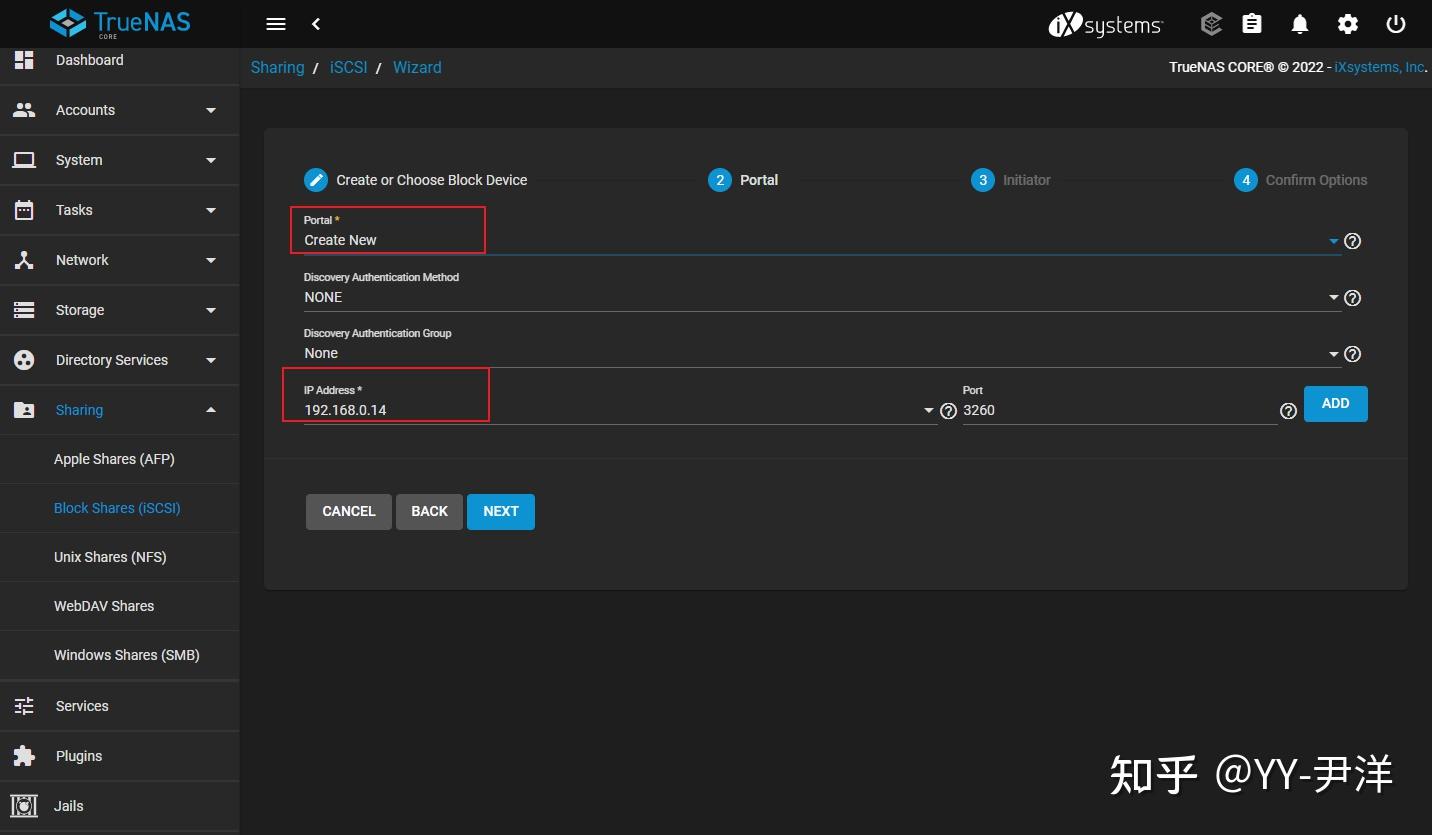Open the system settings gear icon

(x=1347, y=24)
